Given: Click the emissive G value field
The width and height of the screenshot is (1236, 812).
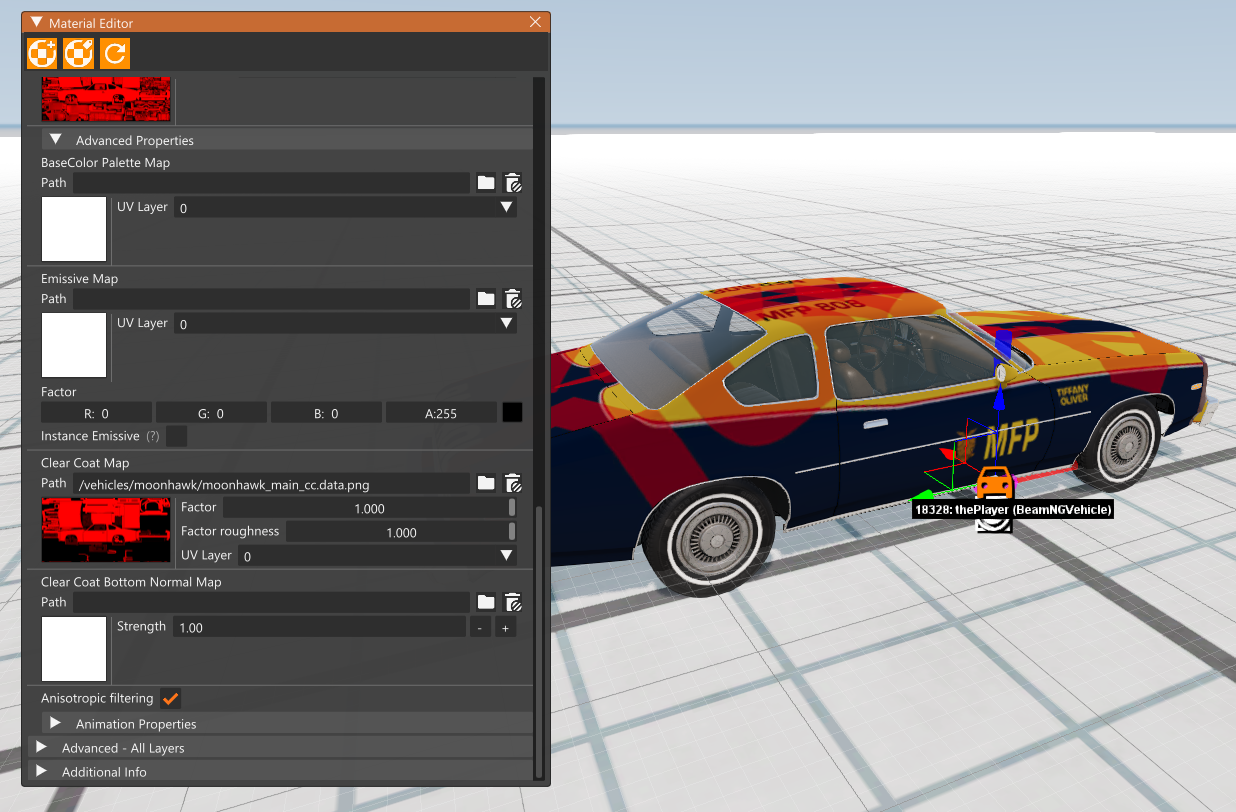Looking at the screenshot, I should (x=211, y=413).
